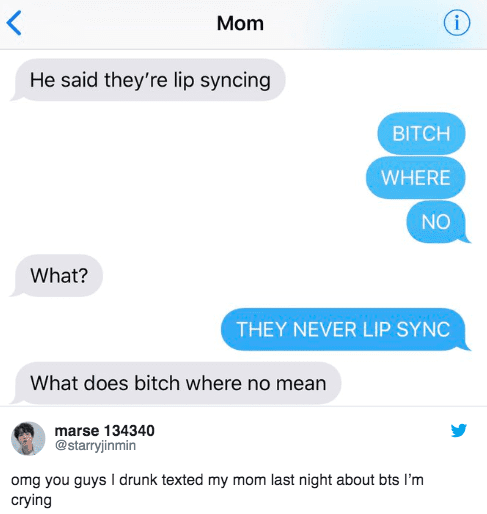Open the @starryjinmin handle link
The height and width of the screenshot is (514, 487).
[x=95, y=446]
